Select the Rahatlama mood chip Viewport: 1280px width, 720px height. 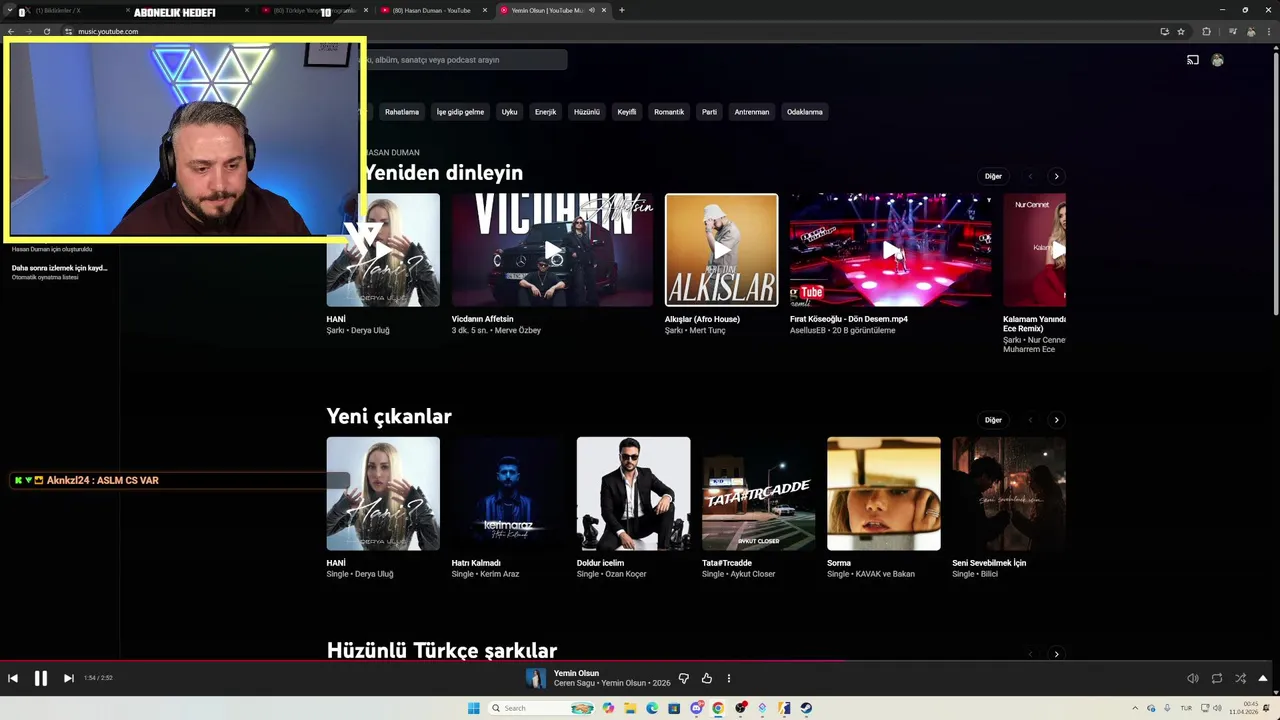[402, 112]
